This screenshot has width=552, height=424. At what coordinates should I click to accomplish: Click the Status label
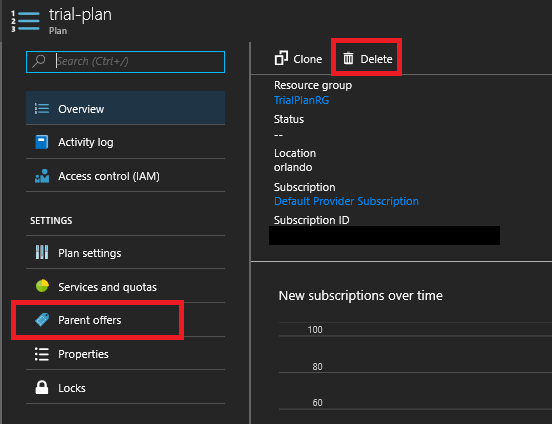pyautogui.click(x=289, y=119)
